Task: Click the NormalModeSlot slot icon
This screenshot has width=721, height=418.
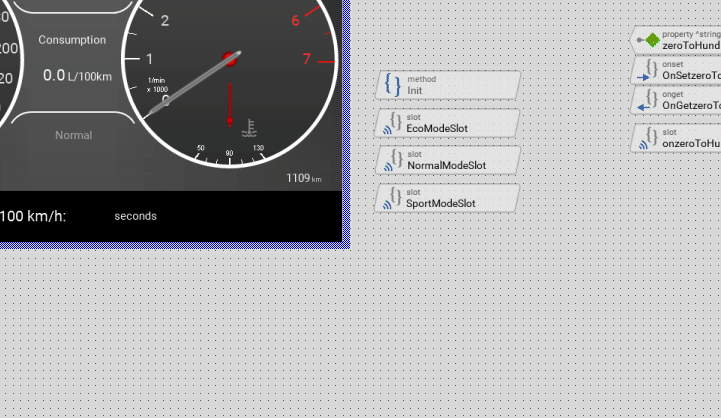Action: point(393,161)
